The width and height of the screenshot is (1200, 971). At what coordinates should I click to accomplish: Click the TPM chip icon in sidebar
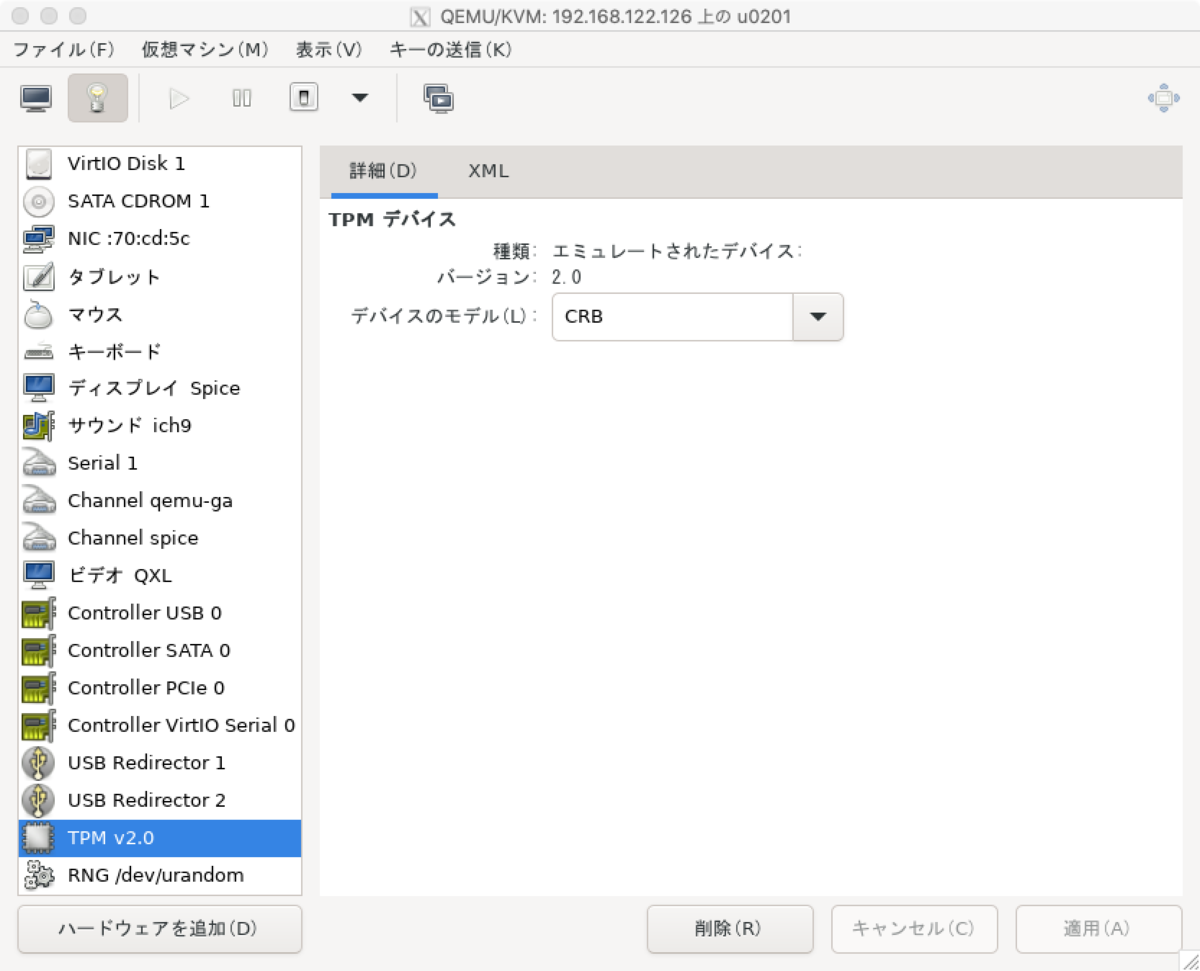tap(38, 838)
